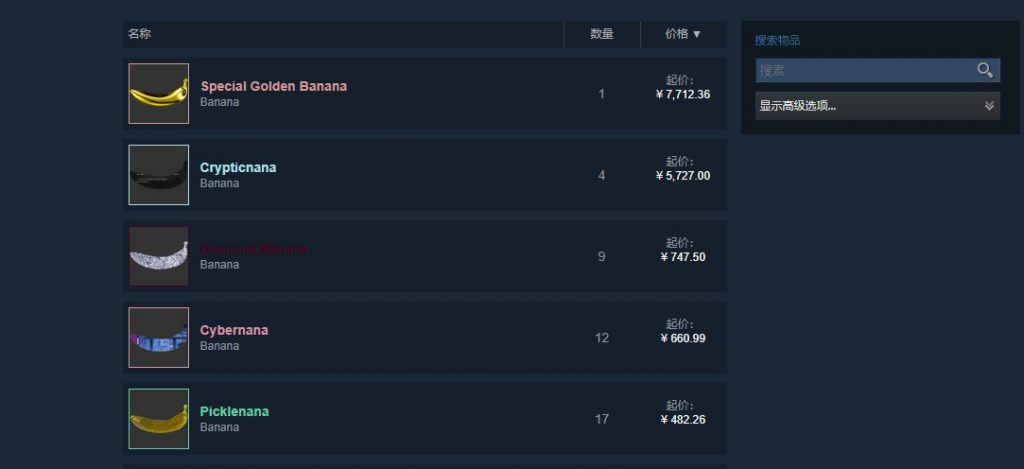Viewport: 1024px width, 469px height.
Task: Click the Diamond Banana ¥747.50 price
Action: click(683, 257)
